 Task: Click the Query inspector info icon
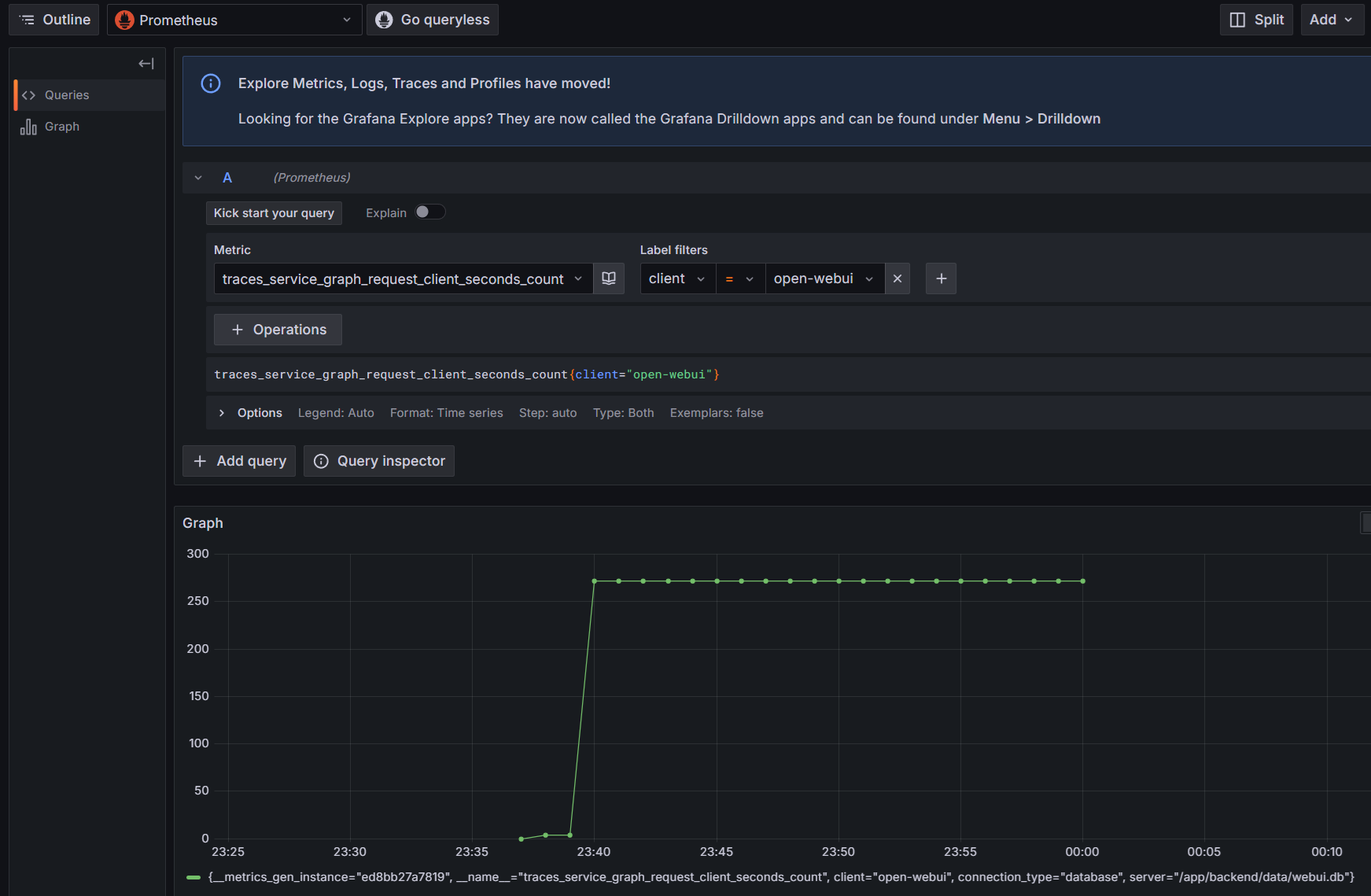click(x=321, y=461)
